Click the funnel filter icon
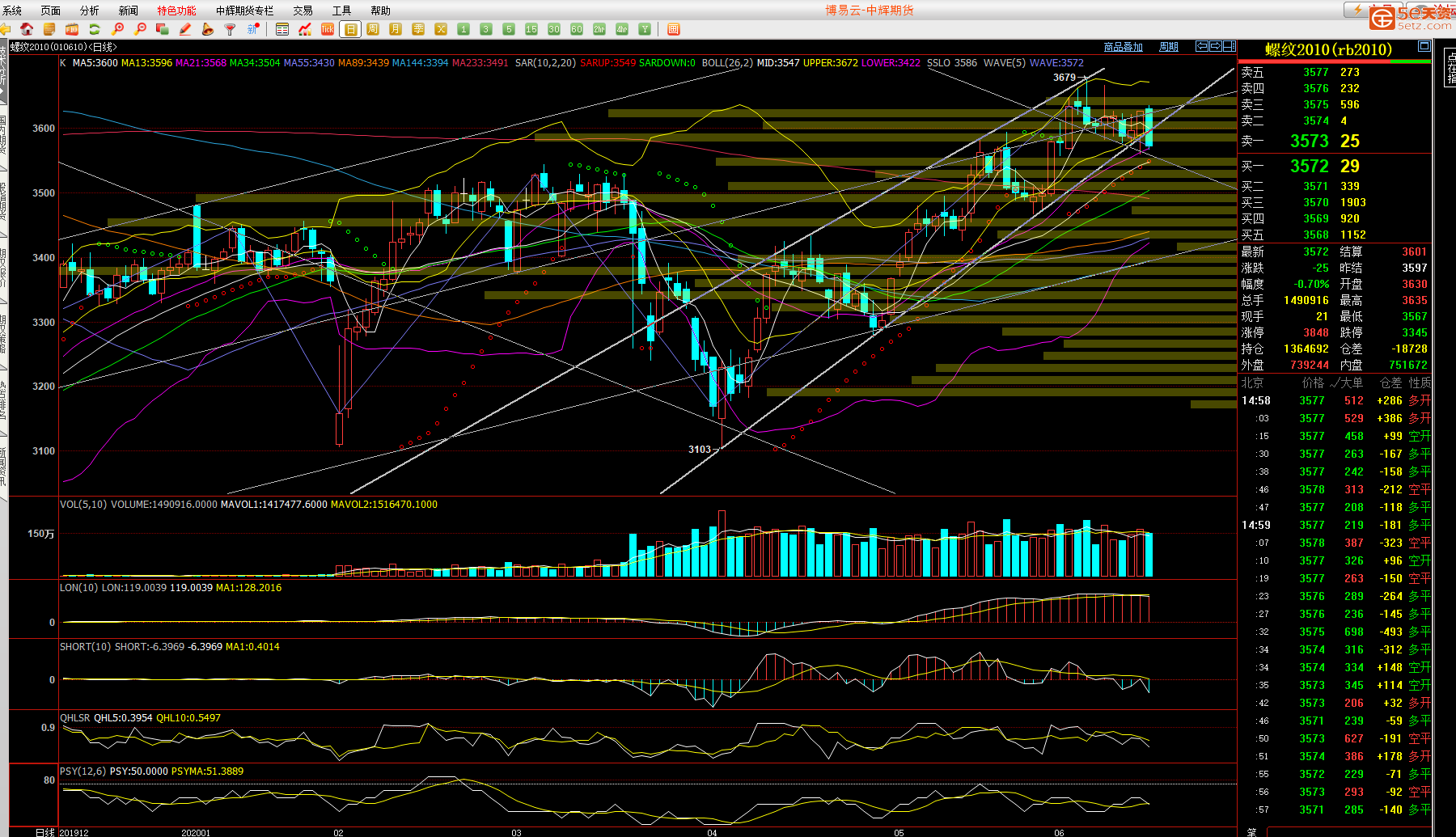The image size is (1456, 837). (x=231, y=29)
